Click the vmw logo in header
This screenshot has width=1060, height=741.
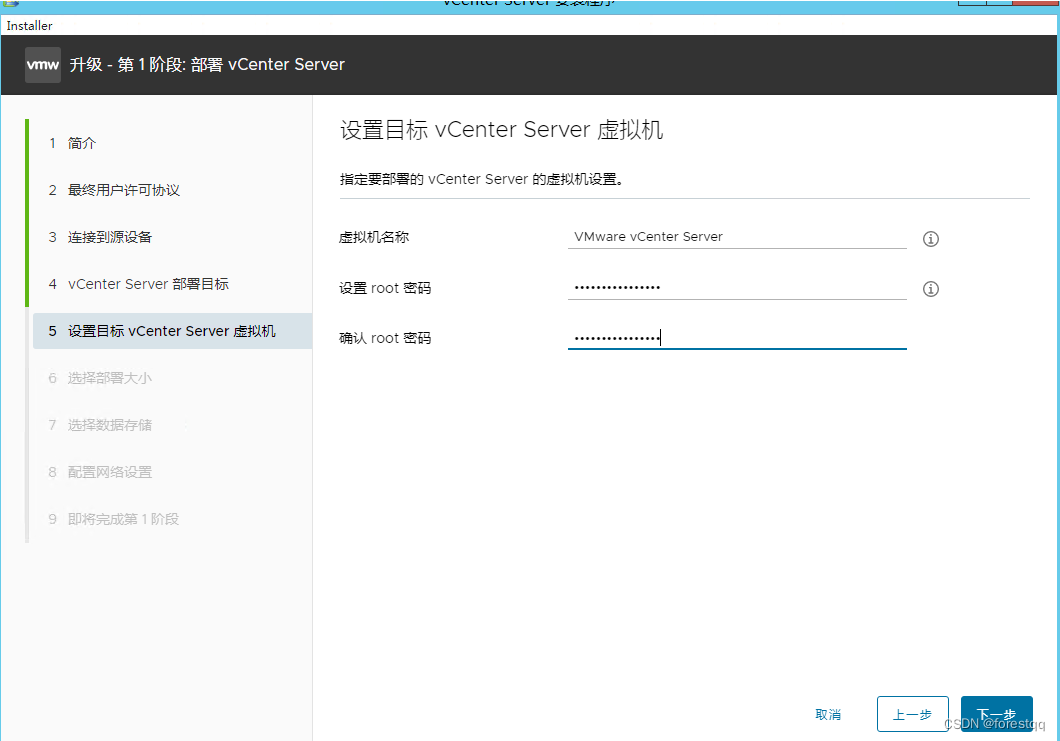click(x=43, y=65)
